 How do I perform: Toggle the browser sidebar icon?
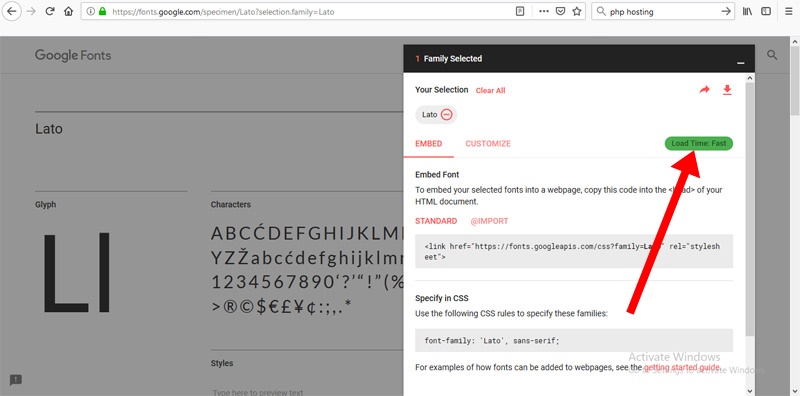pyautogui.click(x=766, y=11)
